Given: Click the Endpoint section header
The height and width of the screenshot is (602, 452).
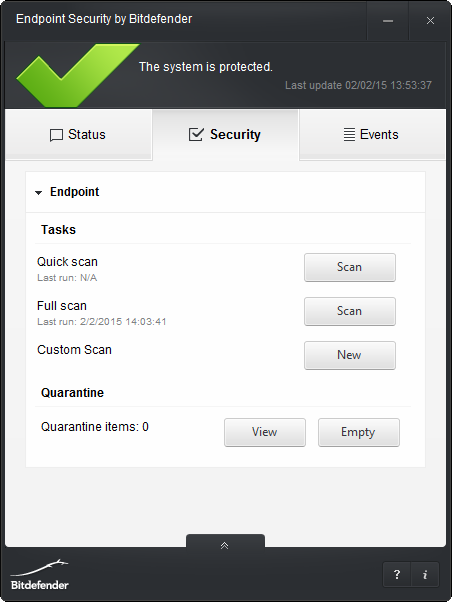Looking at the screenshot, I should (x=225, y=192).
